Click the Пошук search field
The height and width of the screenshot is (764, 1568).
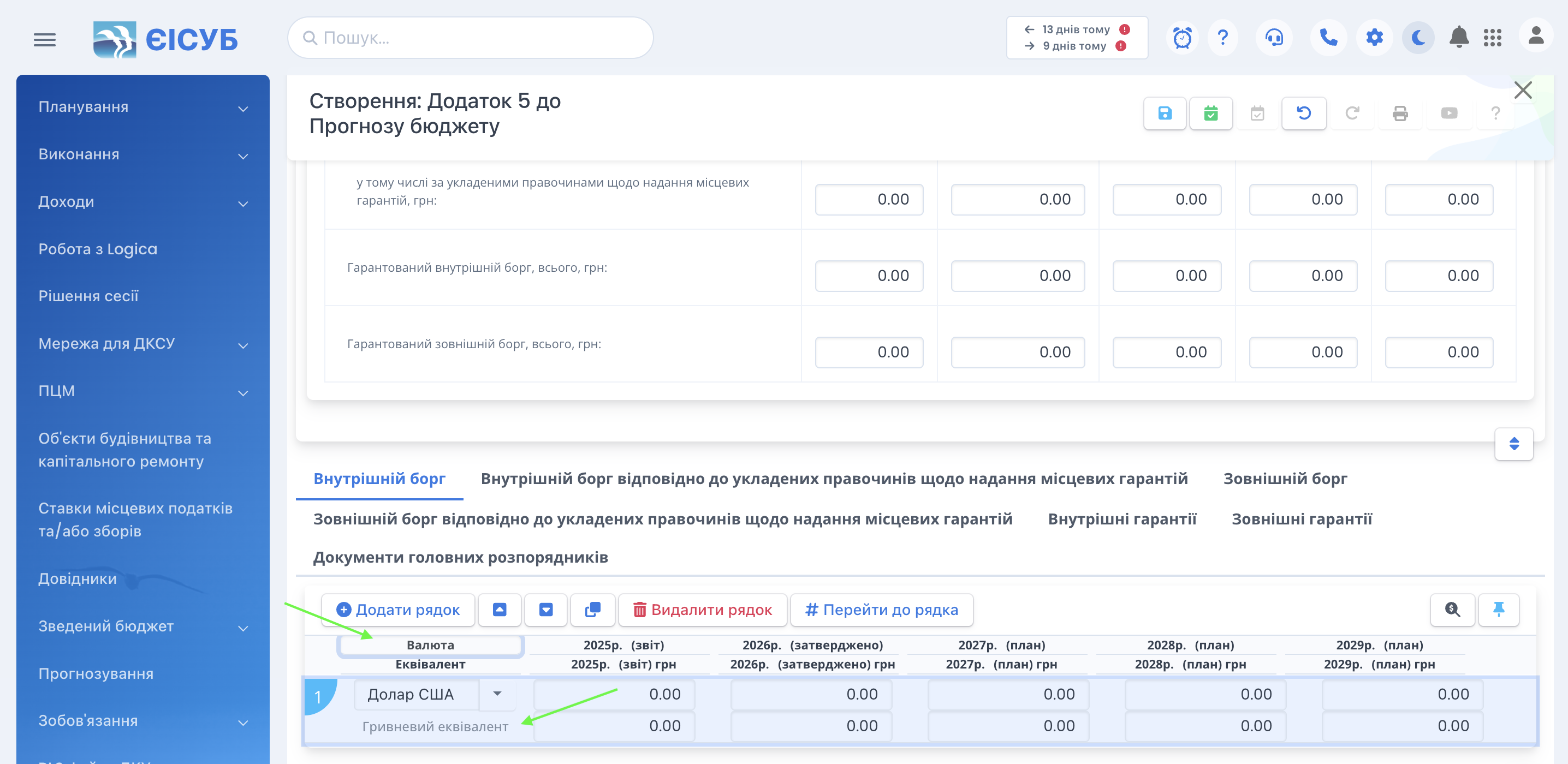(470, 38)
